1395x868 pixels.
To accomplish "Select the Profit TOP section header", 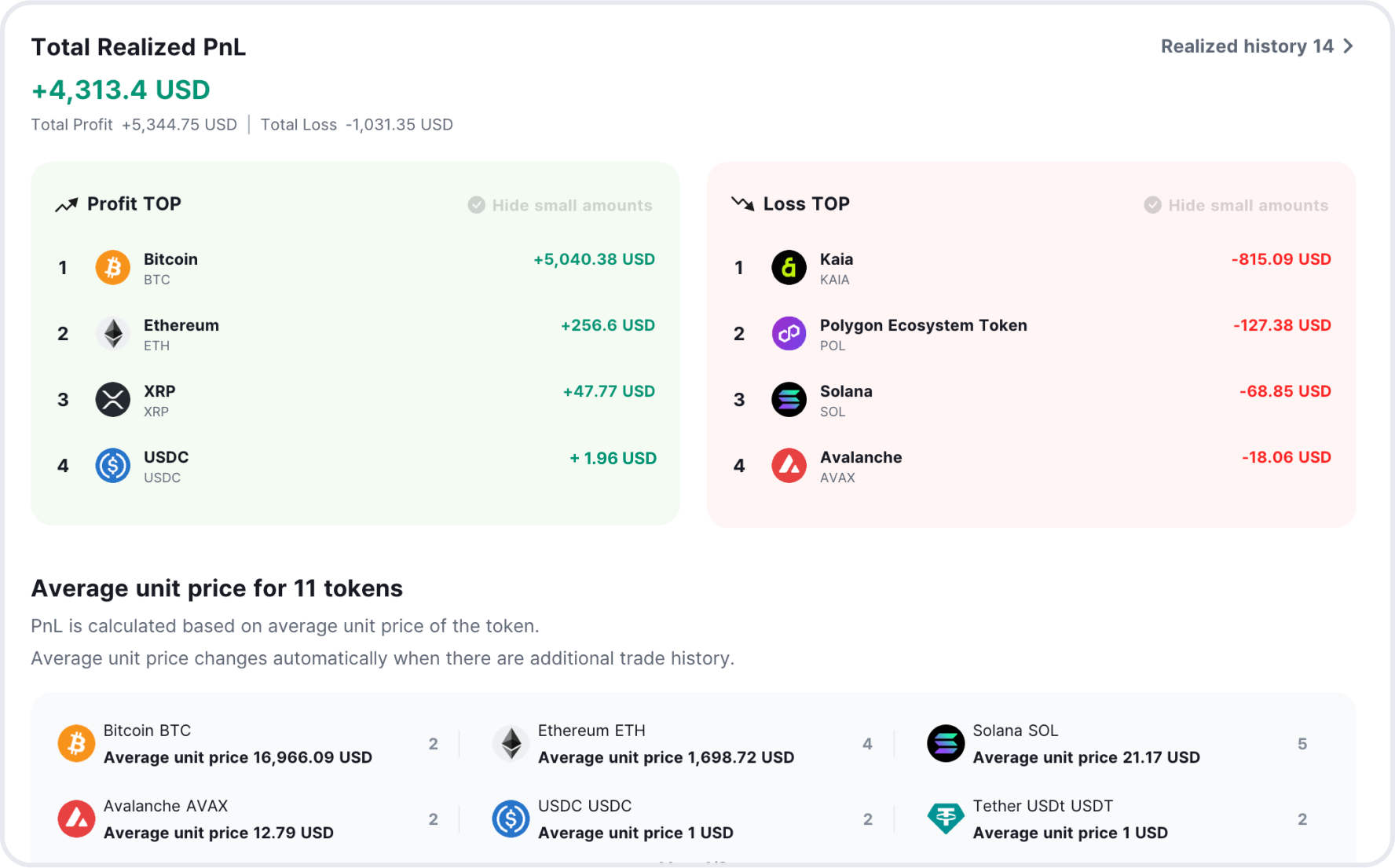I will pos(134,203).
